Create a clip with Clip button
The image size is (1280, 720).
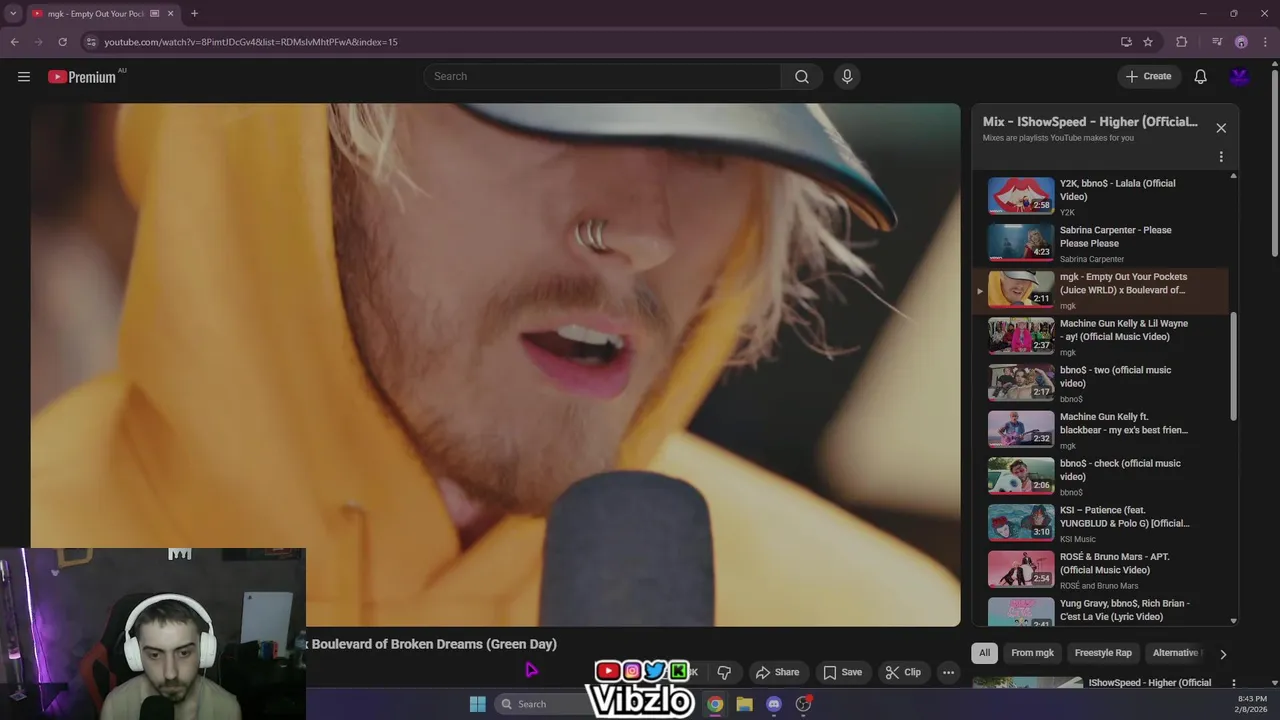coord(902,672)
